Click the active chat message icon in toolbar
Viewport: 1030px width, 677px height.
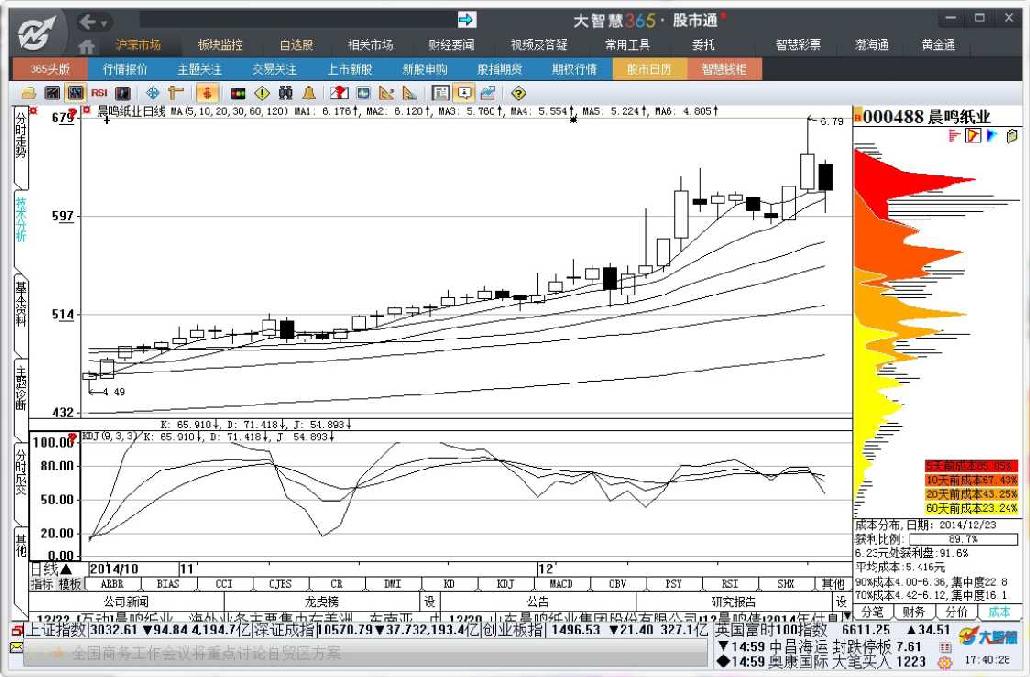click(464, 93)
